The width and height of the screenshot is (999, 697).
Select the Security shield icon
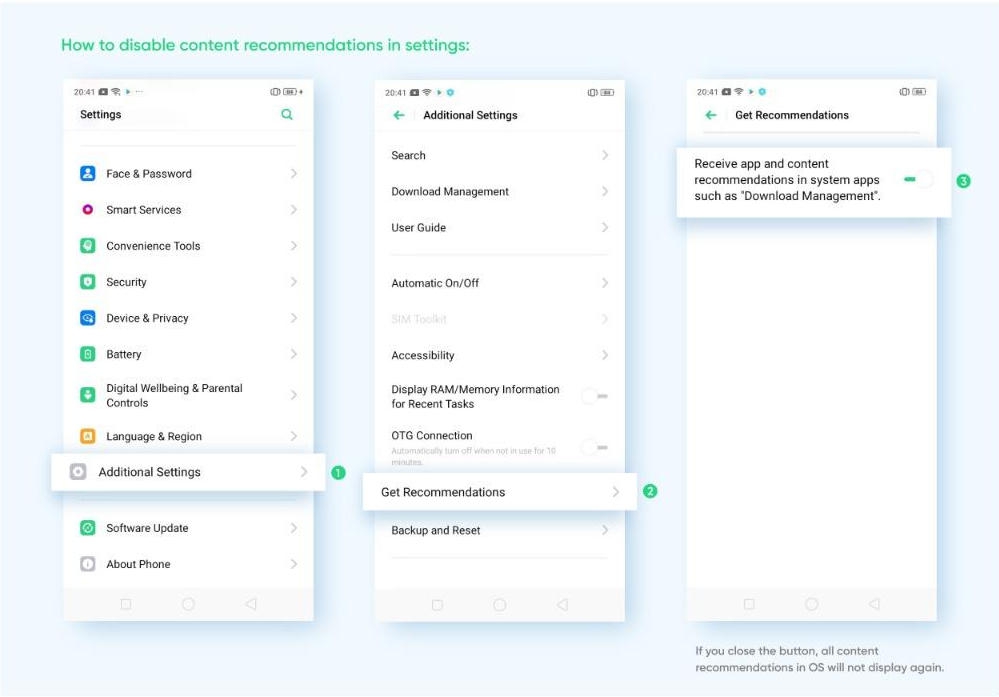coord(88,282)
